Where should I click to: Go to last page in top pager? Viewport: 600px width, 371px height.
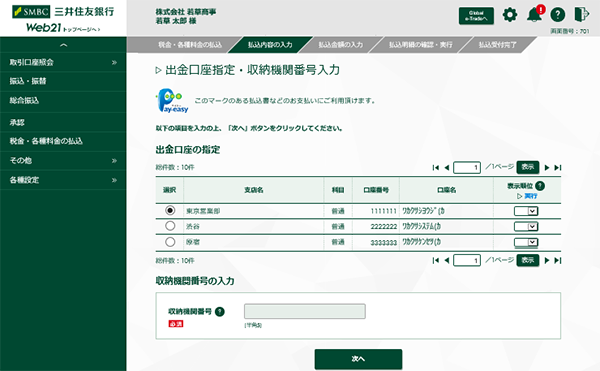(558, 168)
